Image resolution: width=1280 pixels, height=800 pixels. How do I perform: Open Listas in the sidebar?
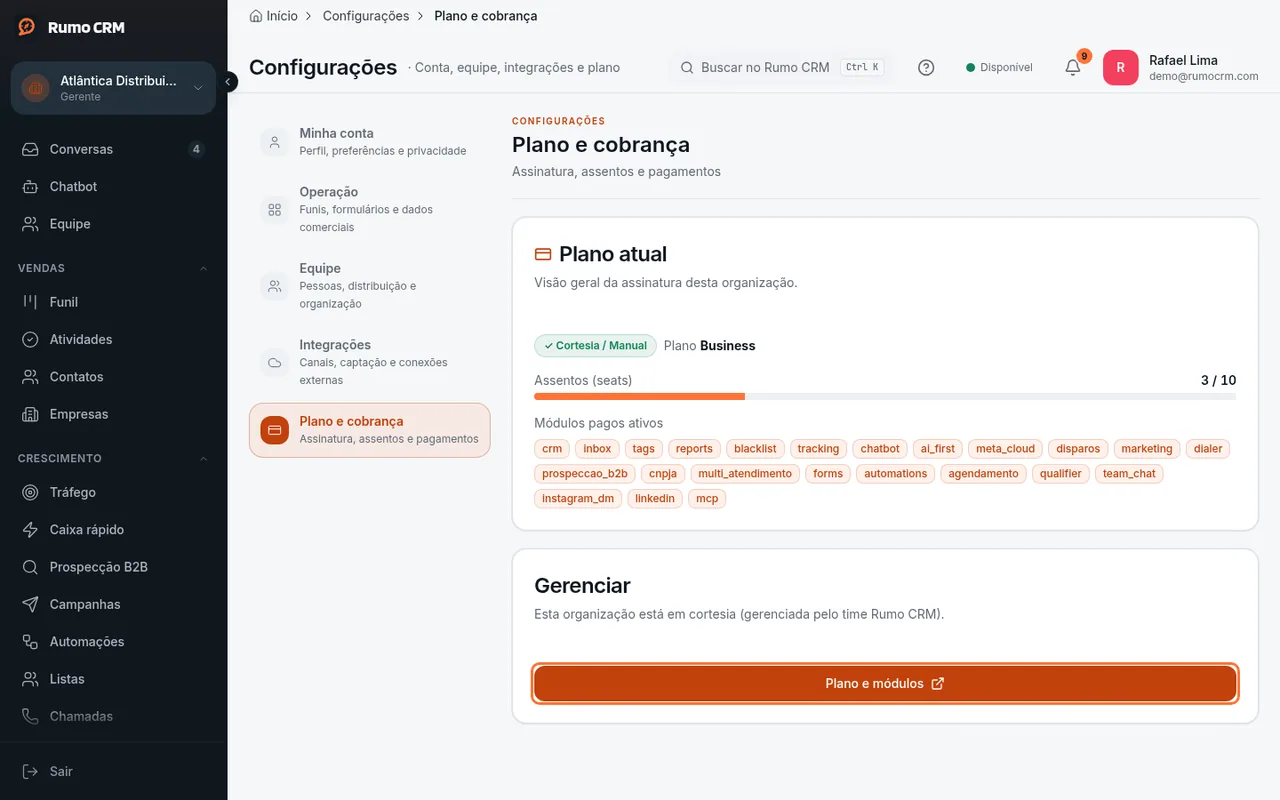pos(113,679)
